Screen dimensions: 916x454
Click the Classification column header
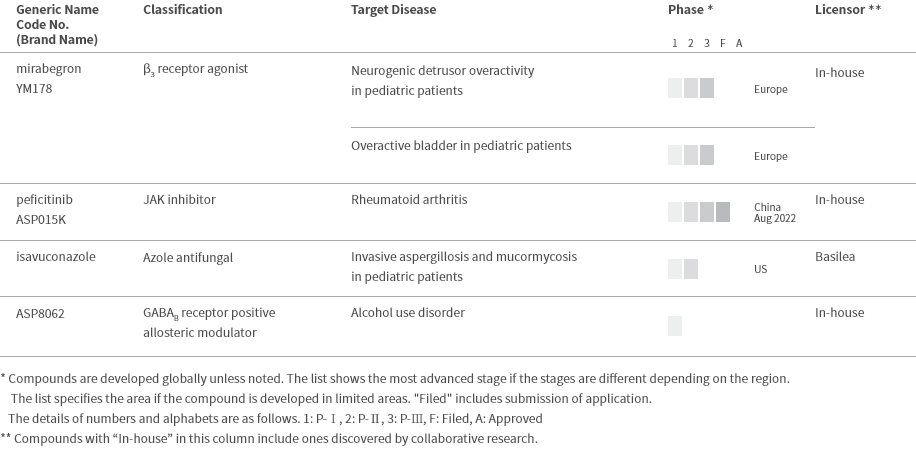[183, 10]
